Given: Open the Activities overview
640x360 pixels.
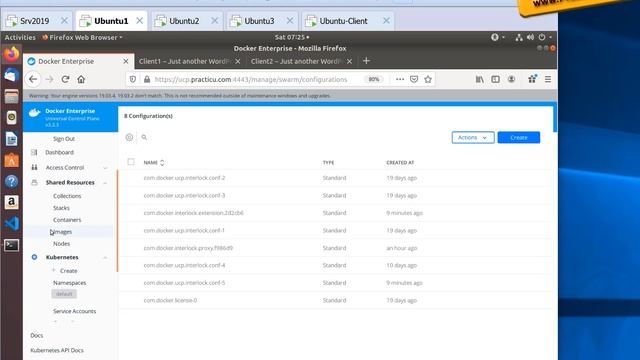Looking at the screenshot, I should 20,37.
